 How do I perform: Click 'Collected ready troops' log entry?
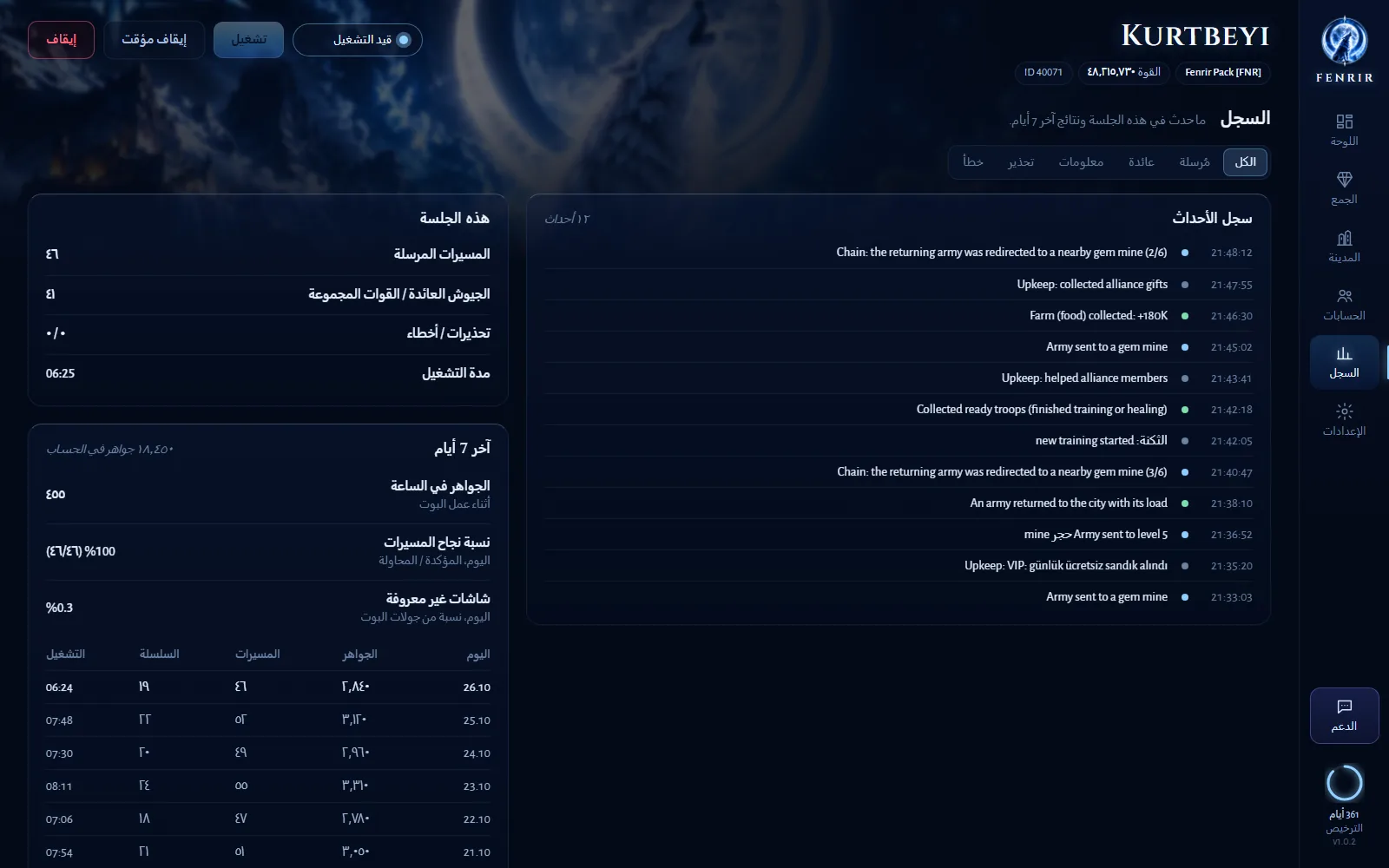click(899, 410)
